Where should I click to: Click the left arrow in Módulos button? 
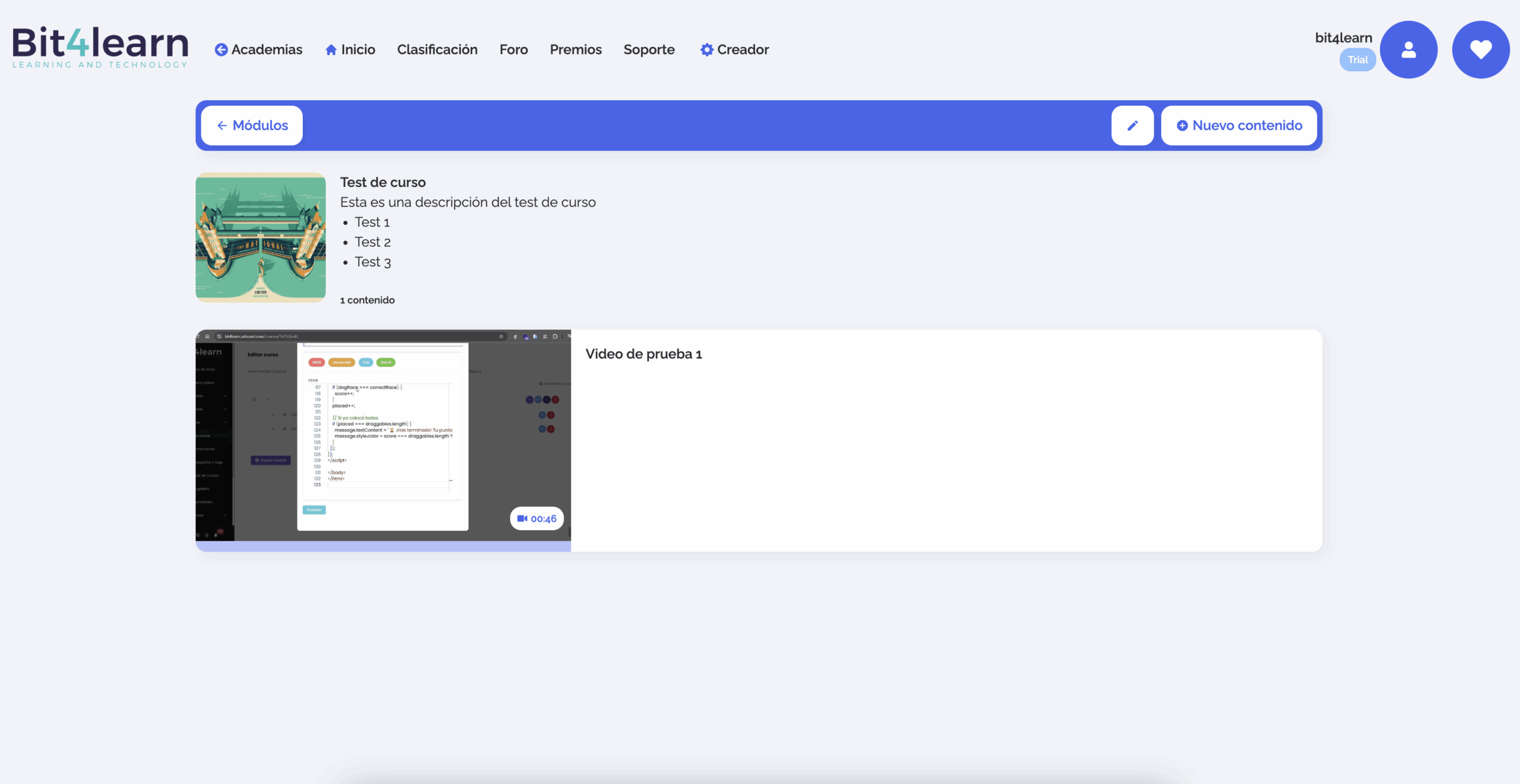point(222,126)
